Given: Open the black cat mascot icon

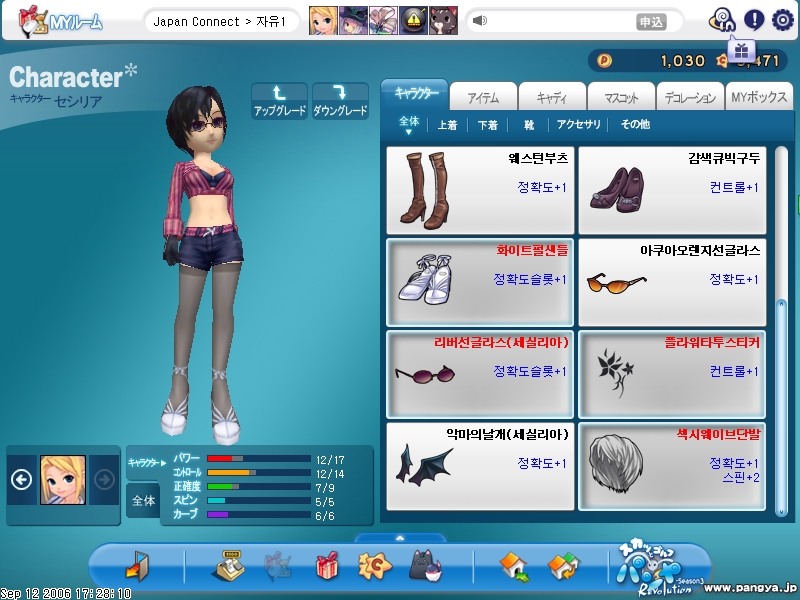Looking at the screenshot, I should tap(425, 568).
